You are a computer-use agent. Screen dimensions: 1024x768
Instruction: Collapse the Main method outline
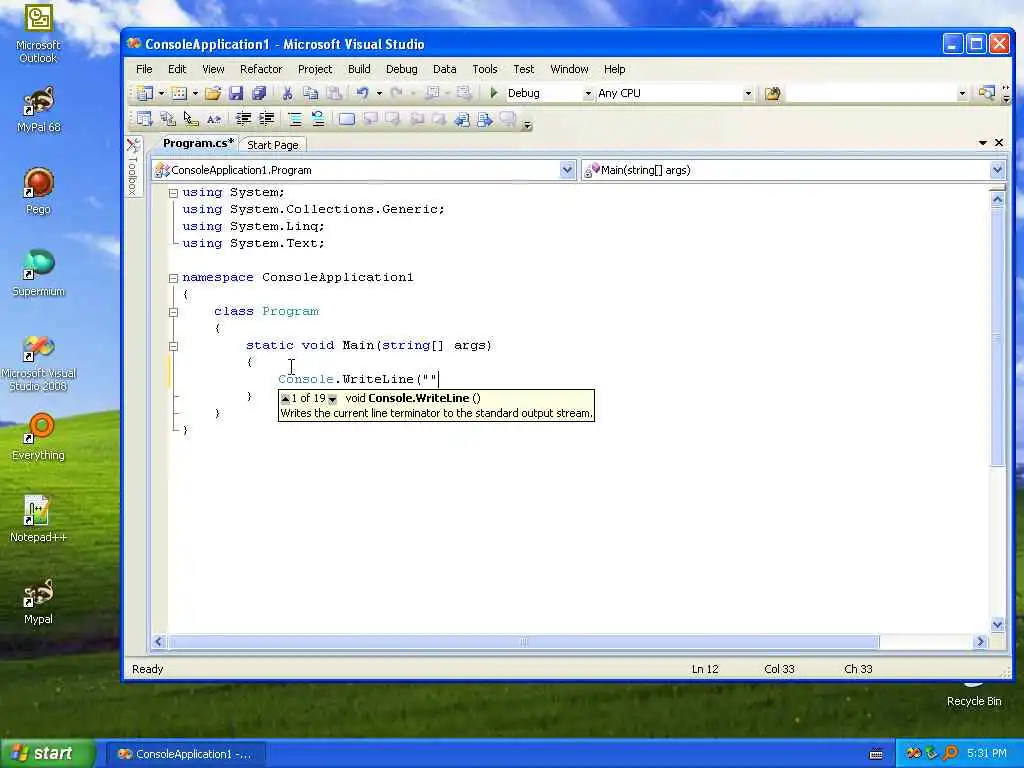click(173, 345)
